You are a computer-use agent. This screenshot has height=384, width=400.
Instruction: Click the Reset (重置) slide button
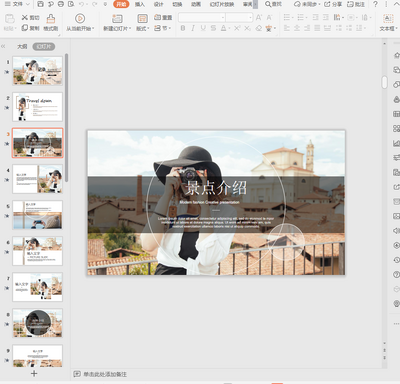click(x=163, y=17)
